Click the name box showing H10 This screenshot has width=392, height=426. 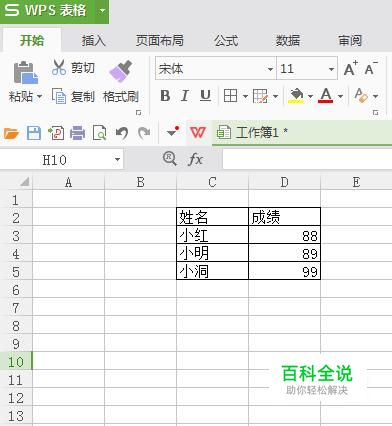(x=54, y=160)
